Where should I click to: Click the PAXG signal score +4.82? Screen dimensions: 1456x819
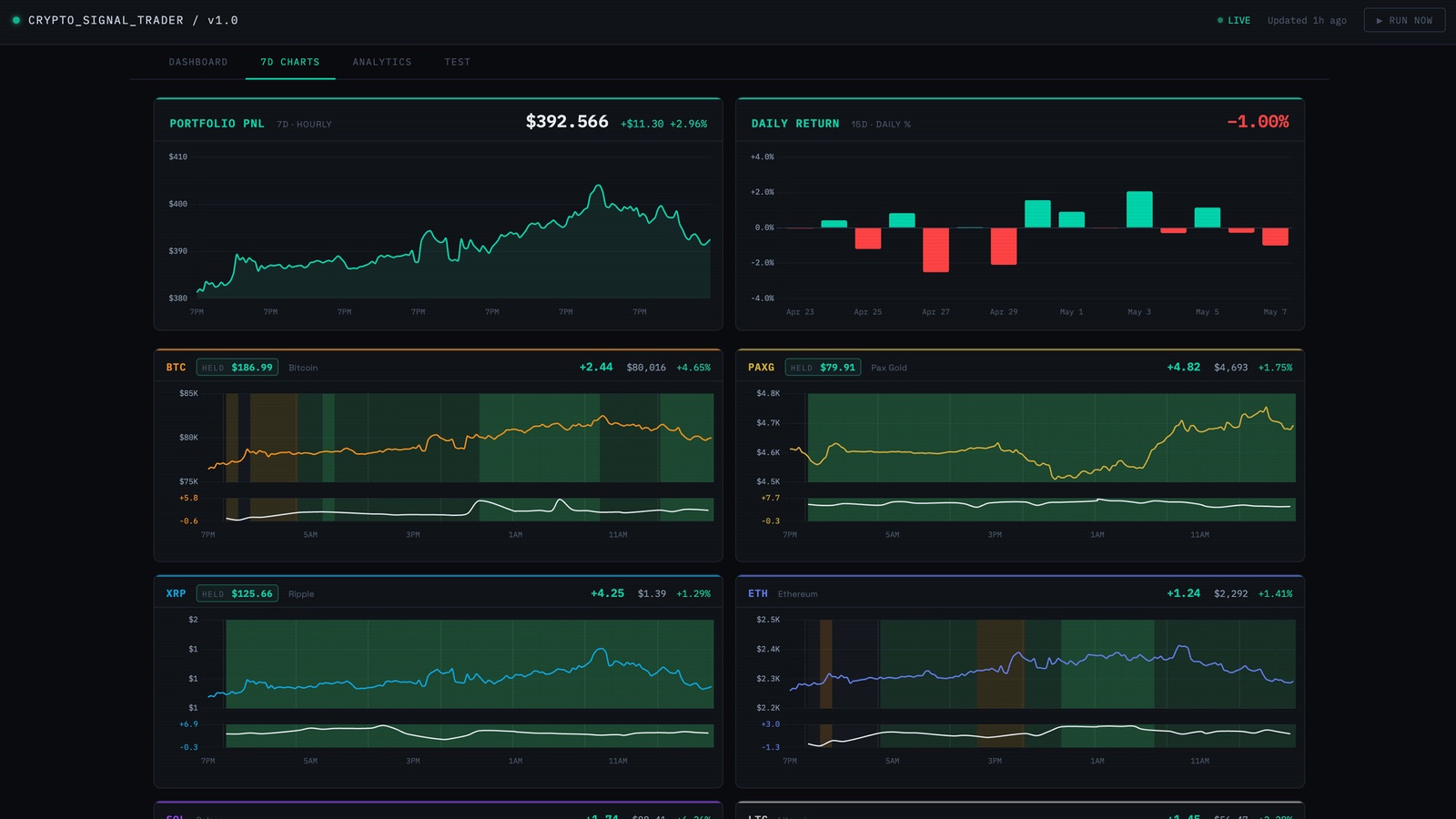(1183, 368)
